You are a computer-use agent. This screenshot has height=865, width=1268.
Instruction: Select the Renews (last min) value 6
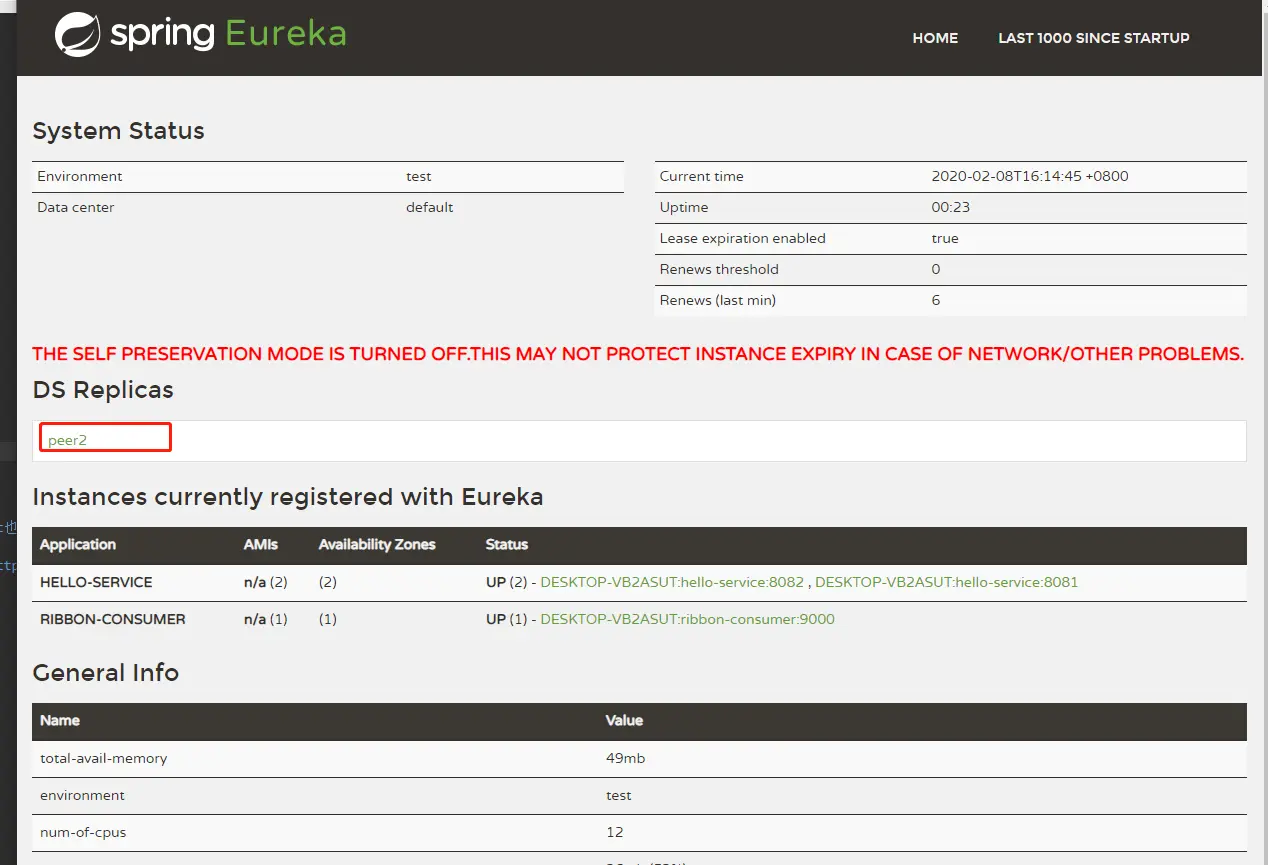936,300
